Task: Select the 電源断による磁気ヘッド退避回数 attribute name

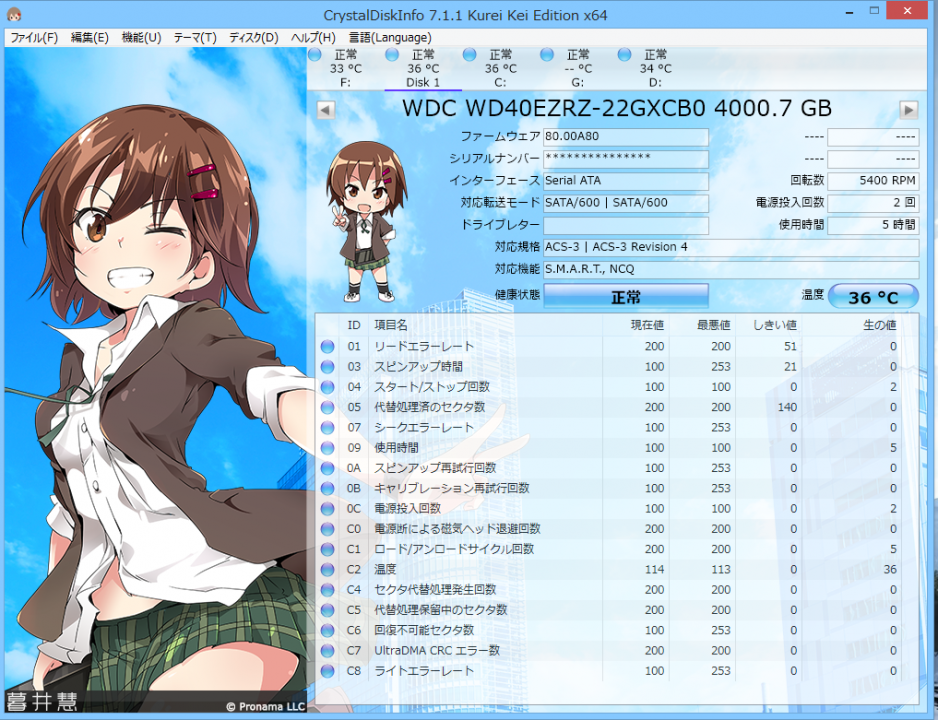Action: [458, 529]
